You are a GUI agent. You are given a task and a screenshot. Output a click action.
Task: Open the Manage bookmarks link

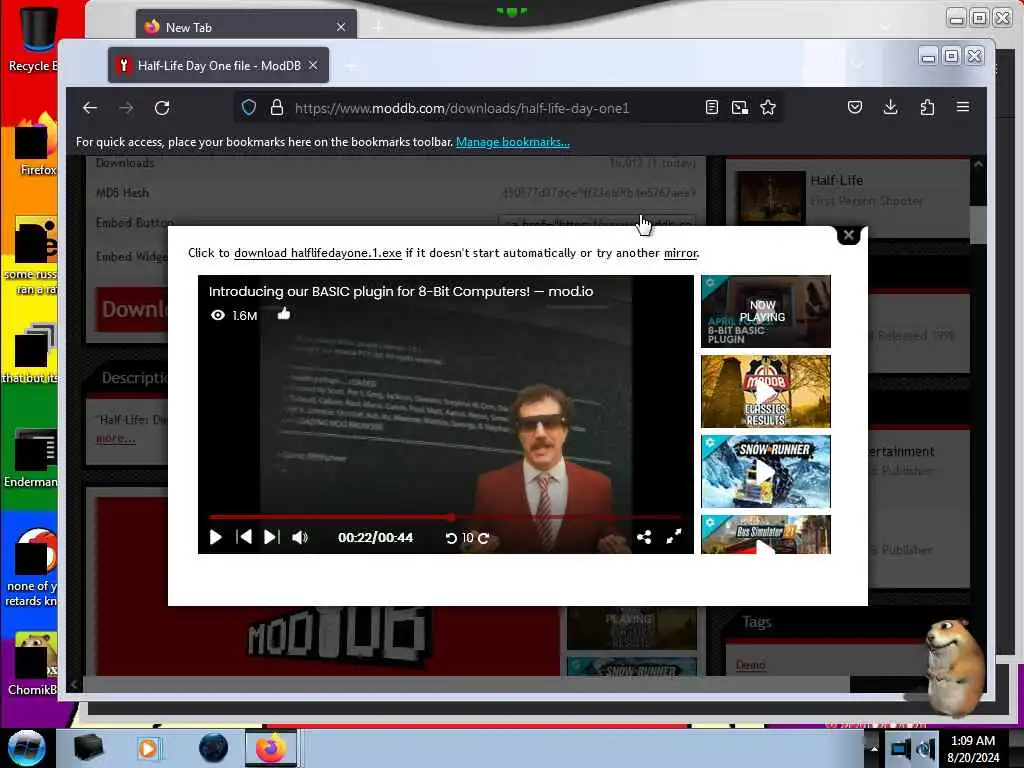pyautogui.click(x=513, y=142)
